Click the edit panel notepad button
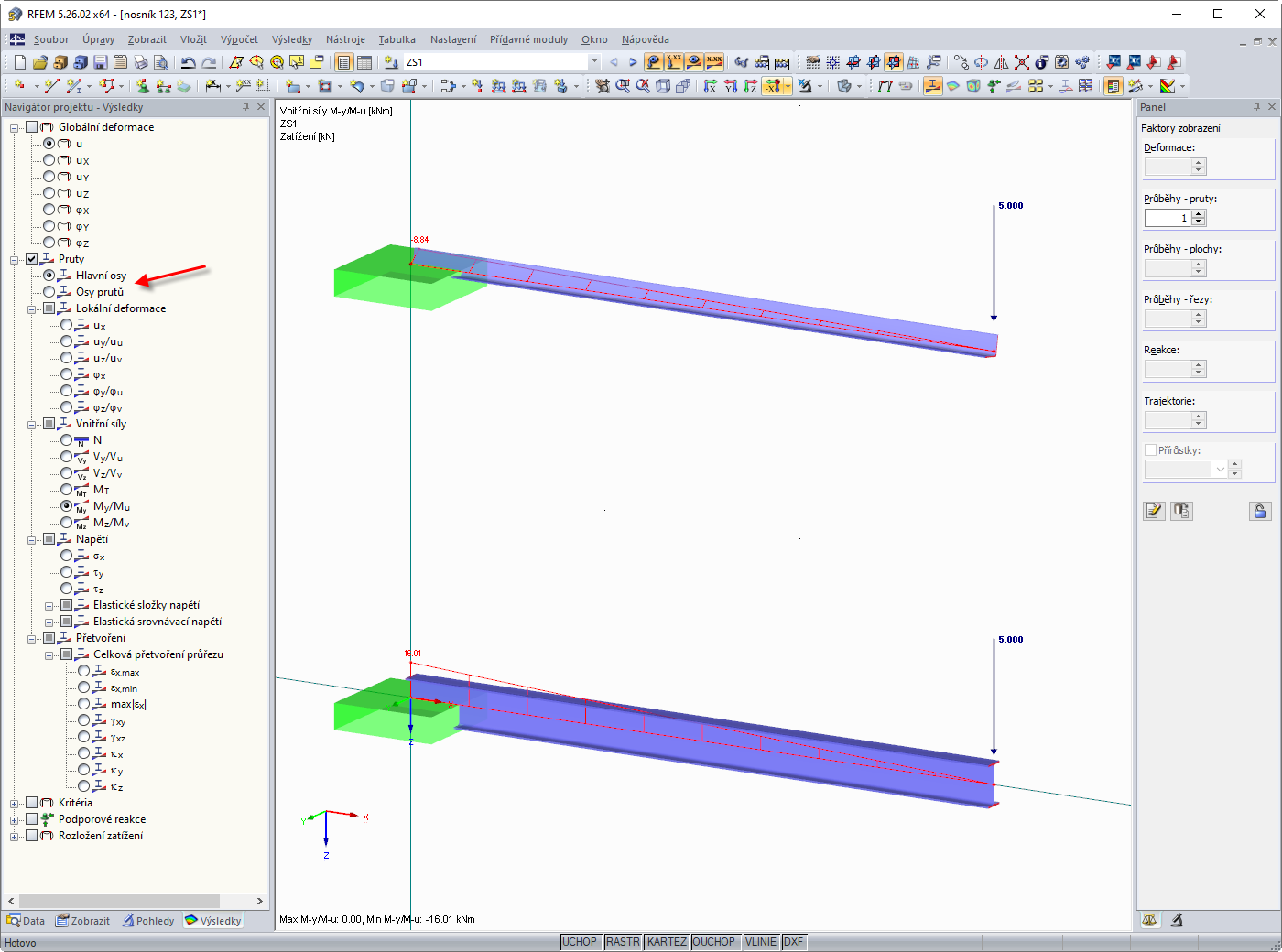Screen dimensions: 1282x952 [1154, 511]
